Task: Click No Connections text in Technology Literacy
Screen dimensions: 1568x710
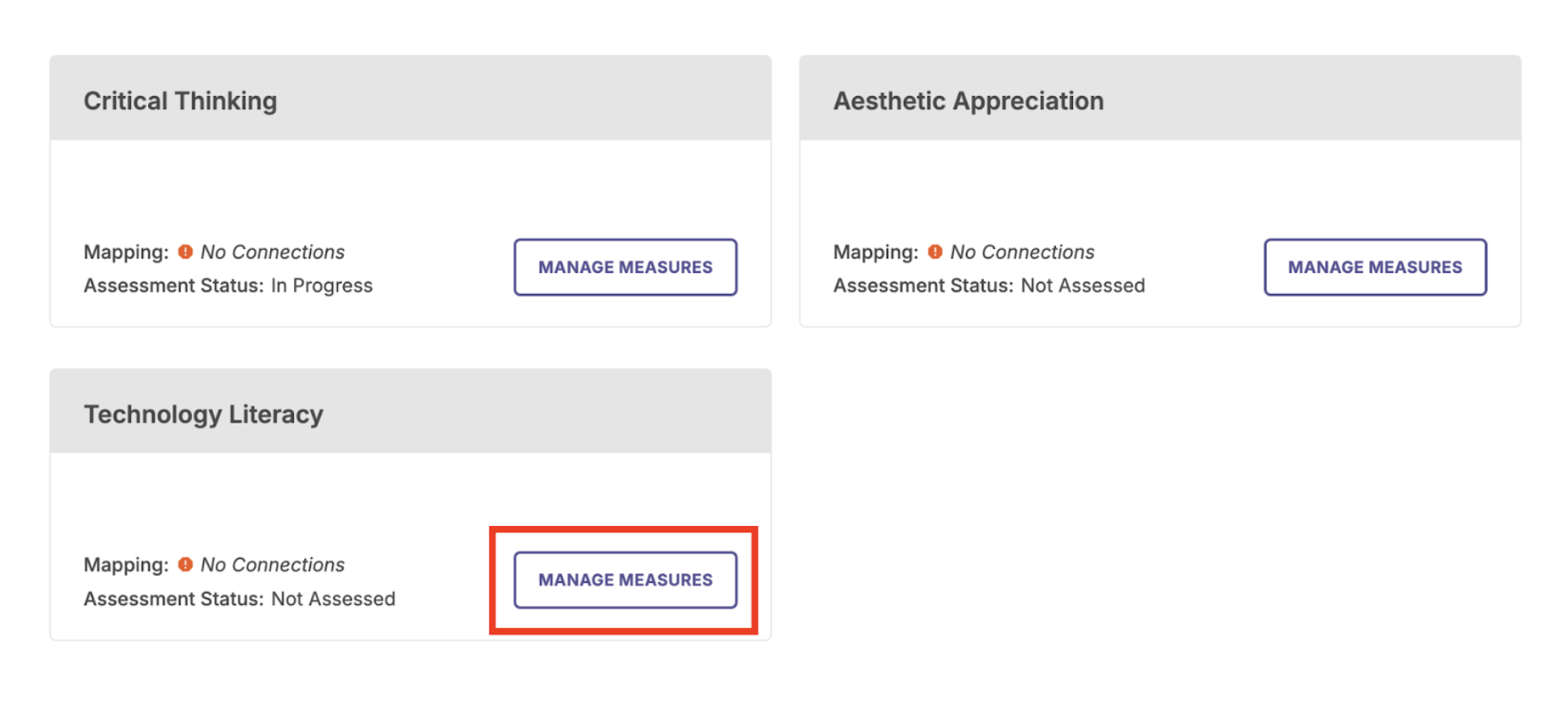Action: (273, 565)
